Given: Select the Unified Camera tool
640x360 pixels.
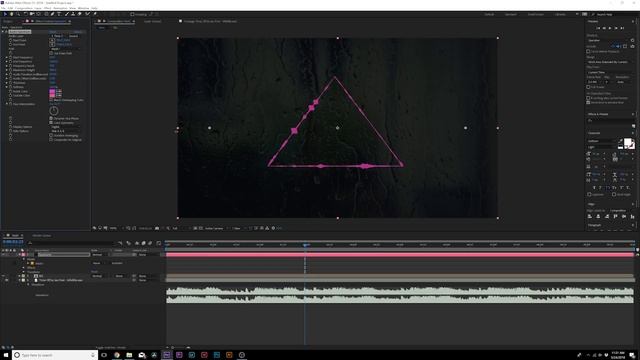Looking at the screenshot, I should [x=31, y=14].
